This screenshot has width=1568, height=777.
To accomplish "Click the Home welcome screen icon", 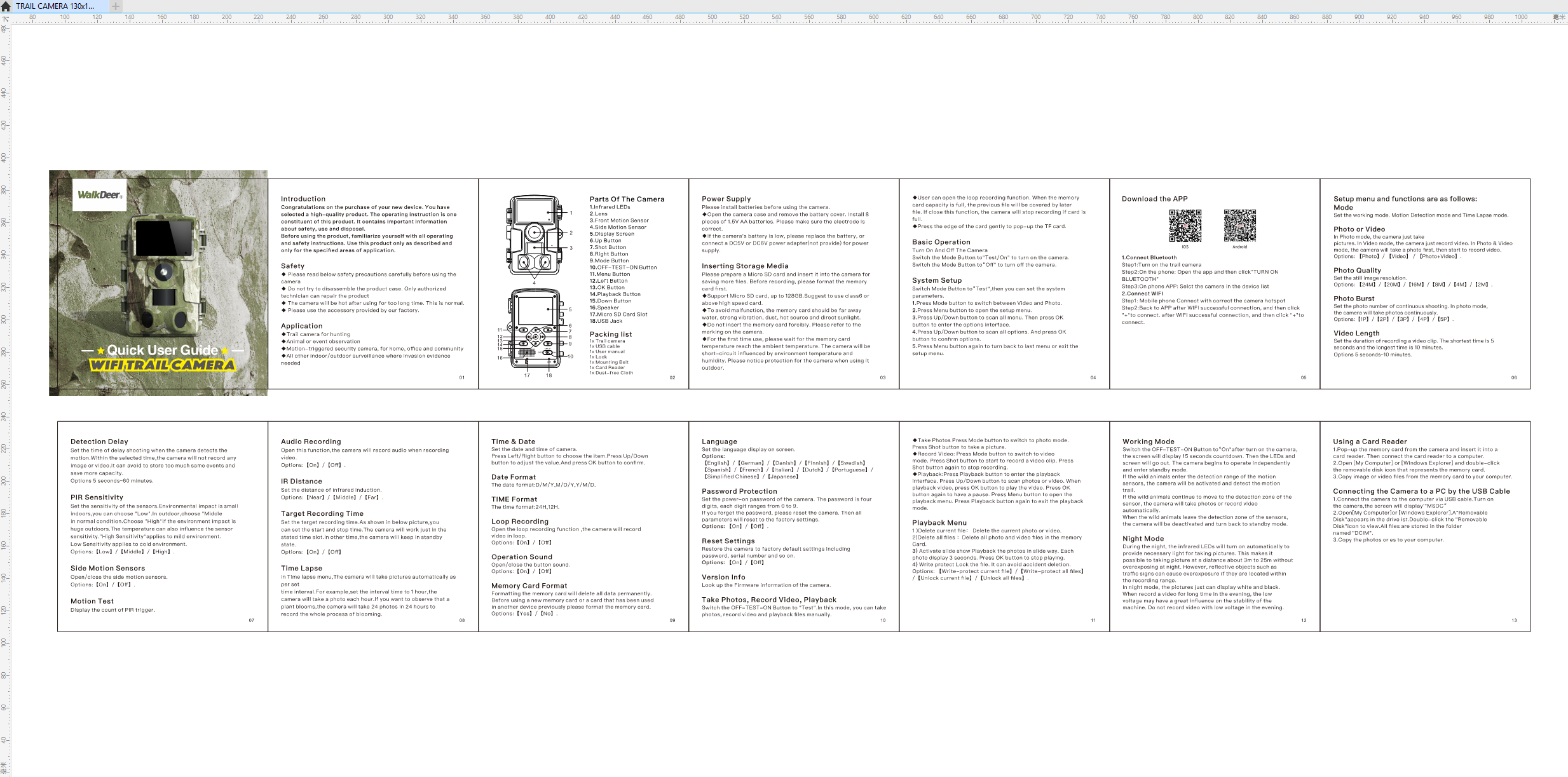I will [x=6, y=6].
